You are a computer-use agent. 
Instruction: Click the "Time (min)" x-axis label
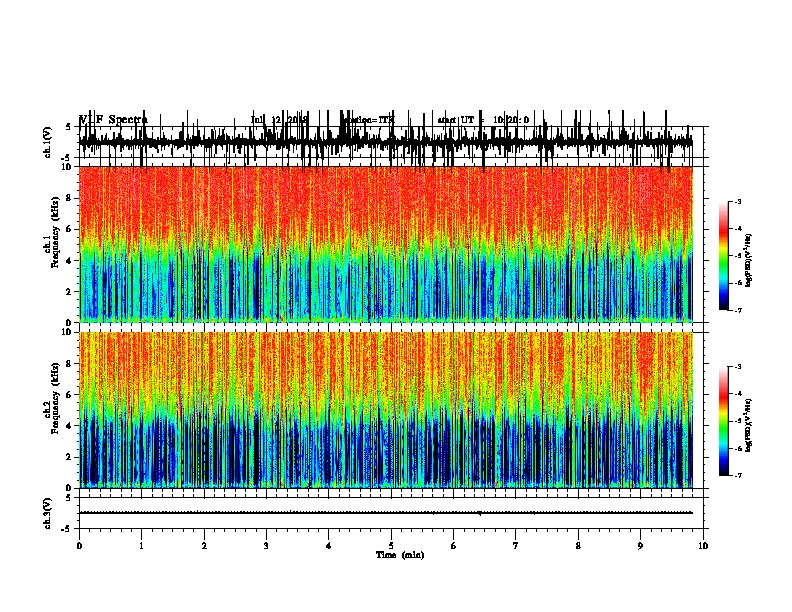pos(400,555)
